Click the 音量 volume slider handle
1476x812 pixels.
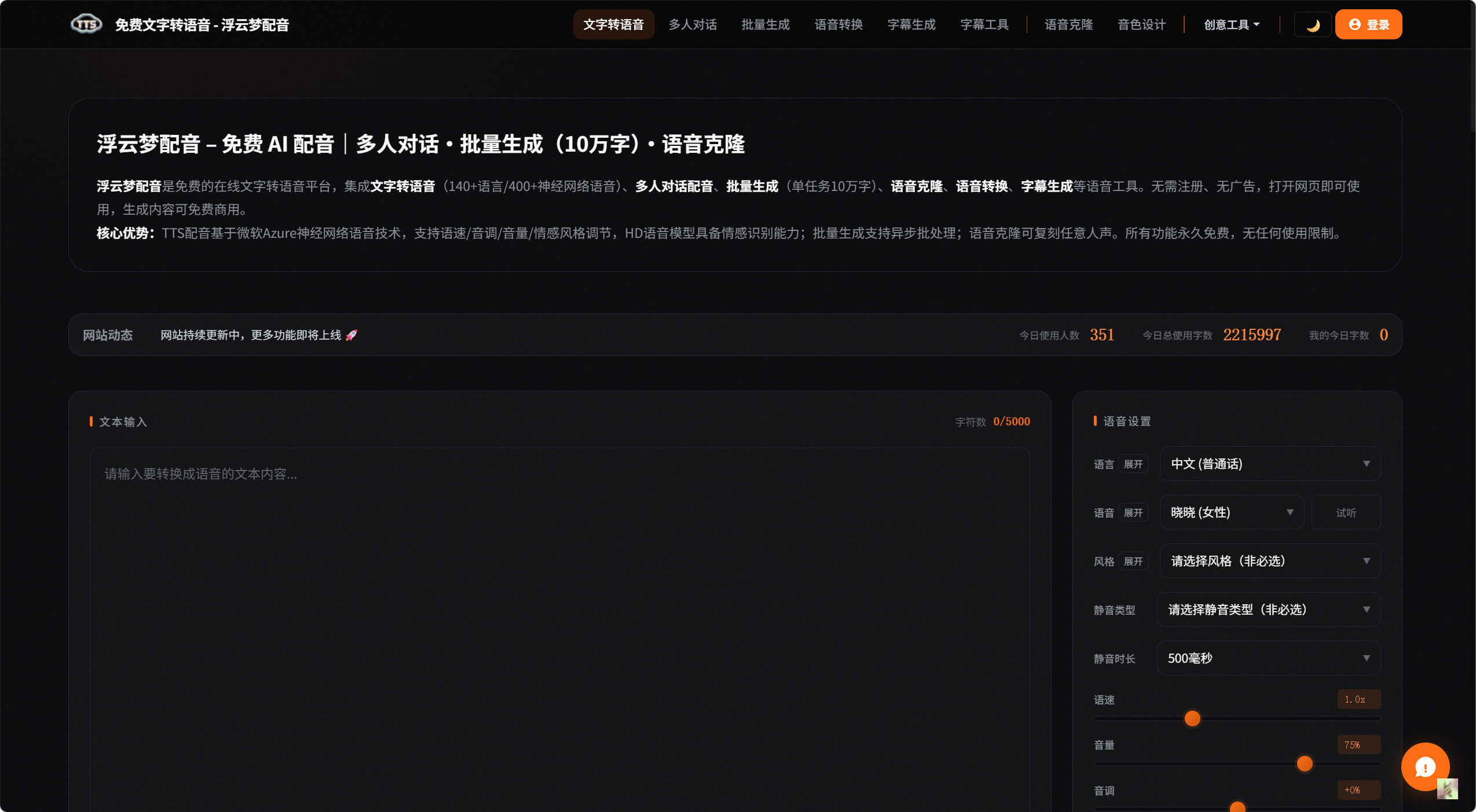[x=1305, y=763]
